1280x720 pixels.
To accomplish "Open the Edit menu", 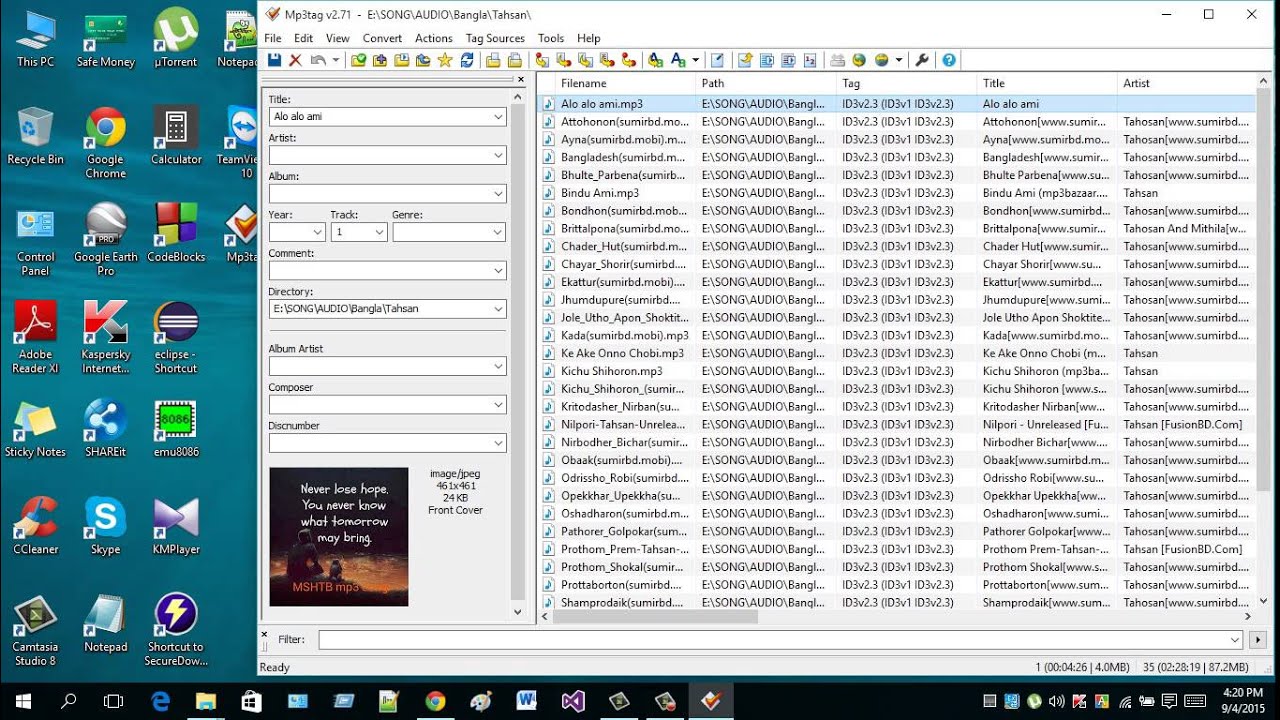I will [303, 38].
